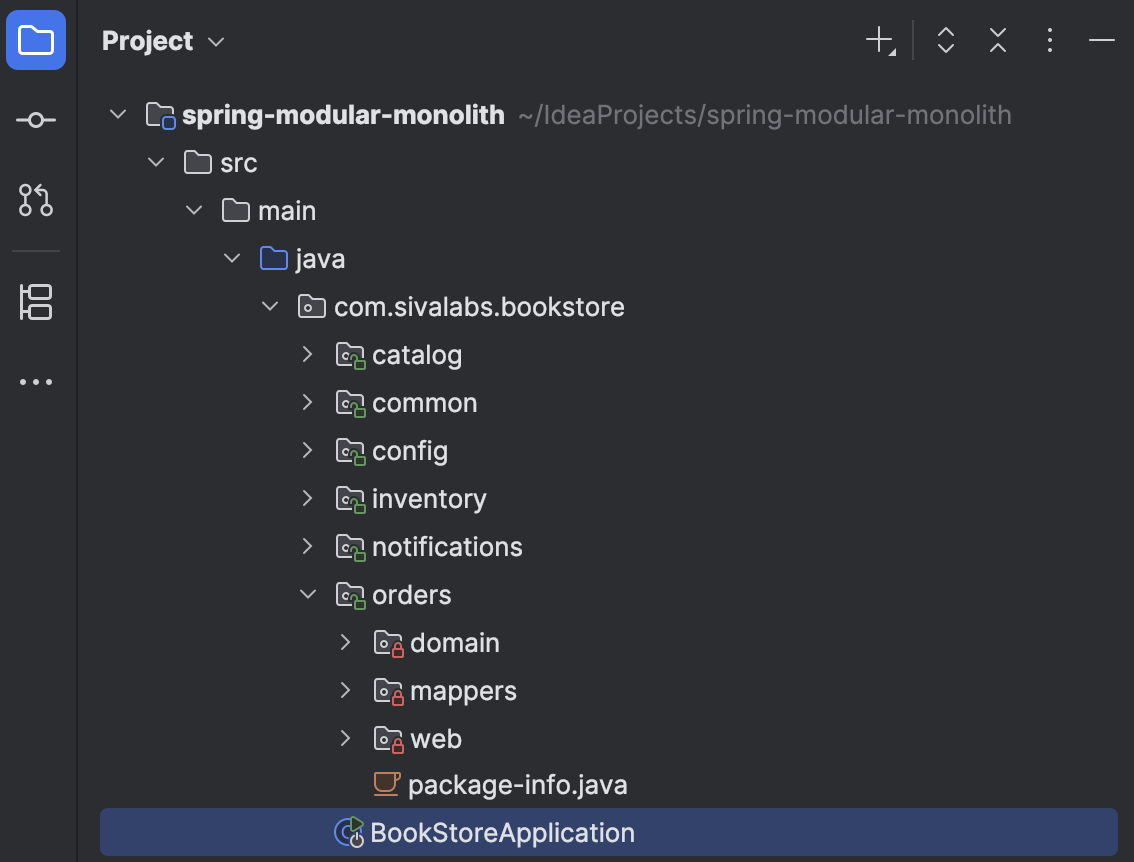This screenshot has height=862, width=1134.
Task: Hide the Project tool window
Action: tap(1101, 40)
